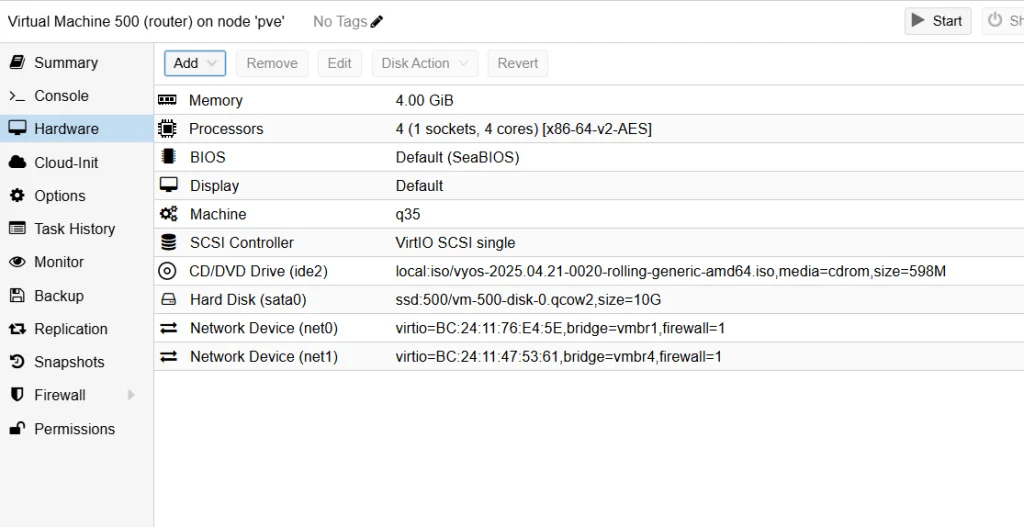This screenshot has width=1024, height=527.
Task: Go to the Replication tab
Action: tap(71, 329)
